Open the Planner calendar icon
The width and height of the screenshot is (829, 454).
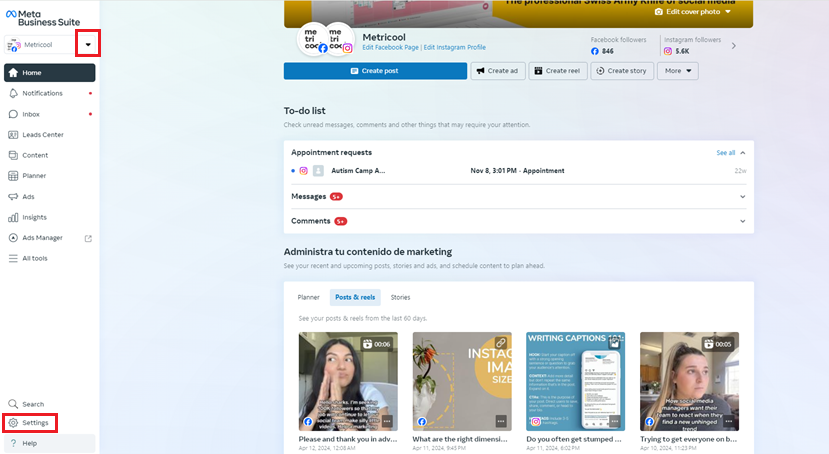coord(14,176)
